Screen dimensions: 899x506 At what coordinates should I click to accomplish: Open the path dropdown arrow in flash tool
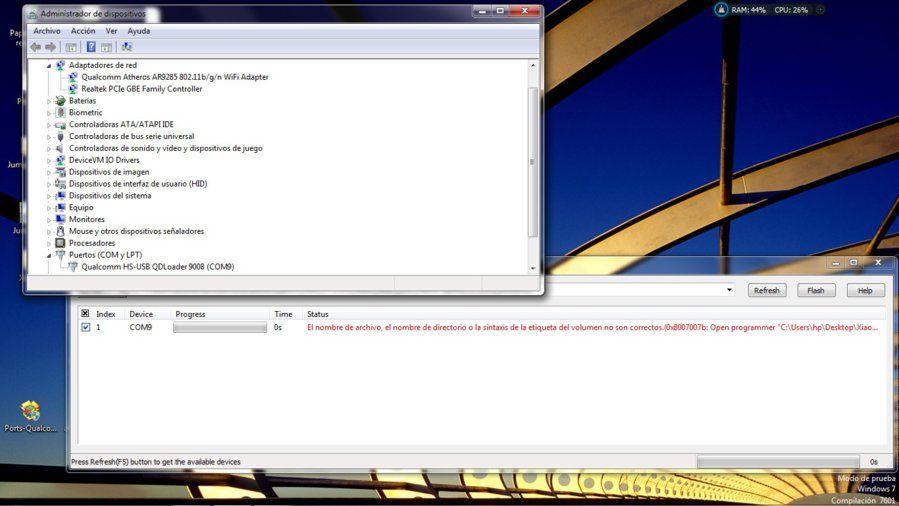[x=729, y=290]
